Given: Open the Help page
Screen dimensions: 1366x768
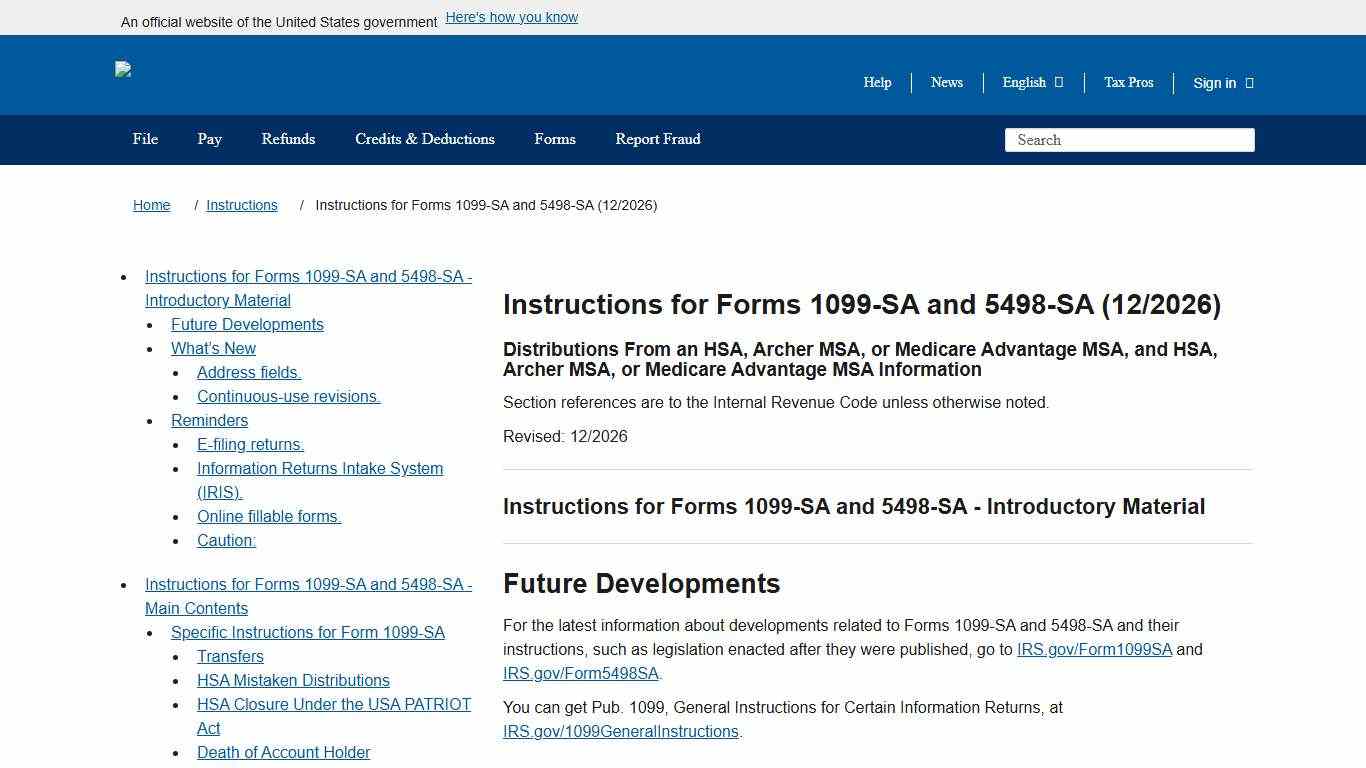Looking at the screenshot, I should click(877, 83).
